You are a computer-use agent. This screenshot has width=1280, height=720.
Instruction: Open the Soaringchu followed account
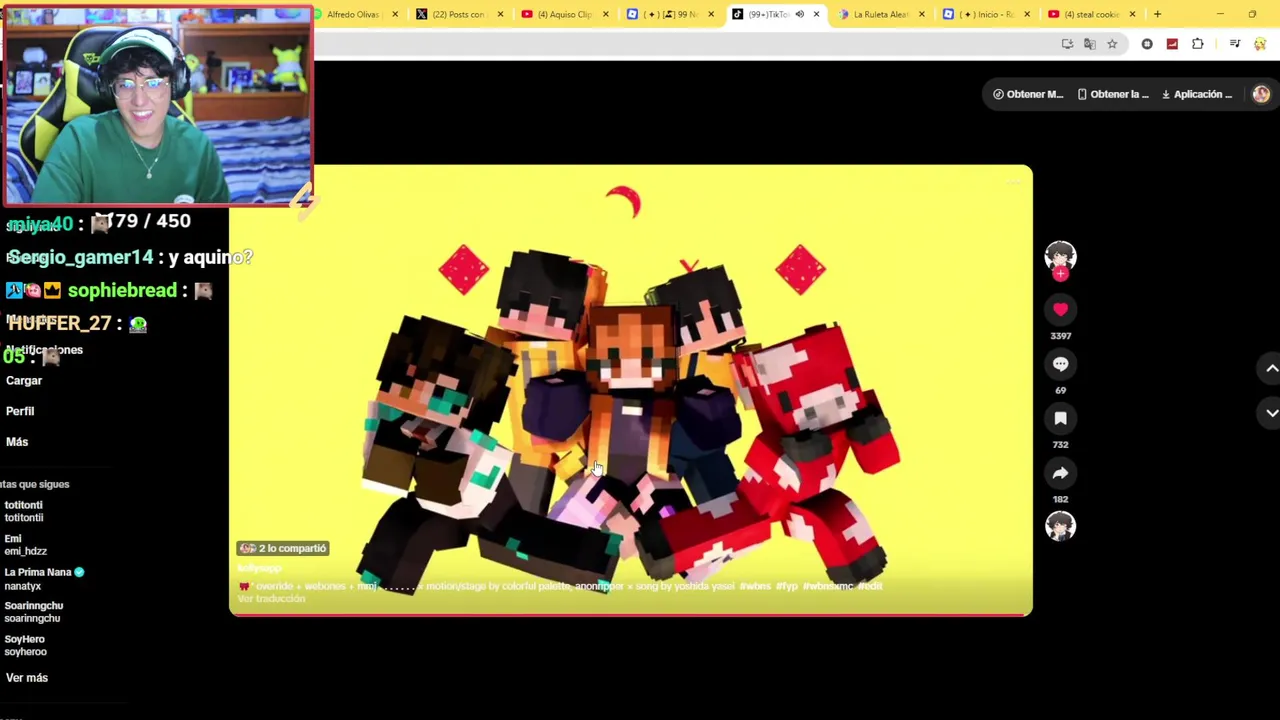pyautogui.click(x=33, y=611)
